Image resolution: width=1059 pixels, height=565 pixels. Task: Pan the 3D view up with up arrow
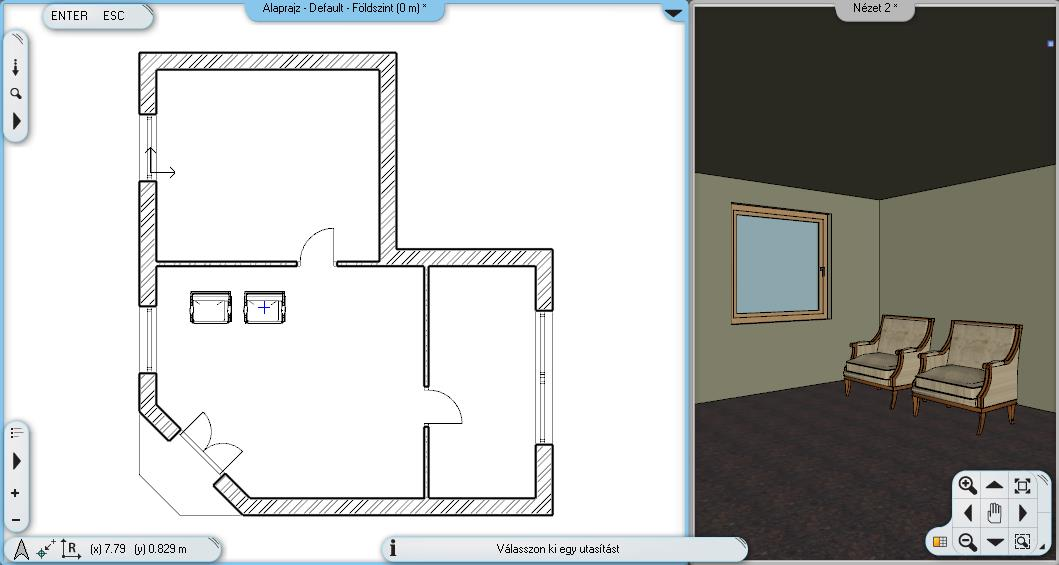[994, 485]
